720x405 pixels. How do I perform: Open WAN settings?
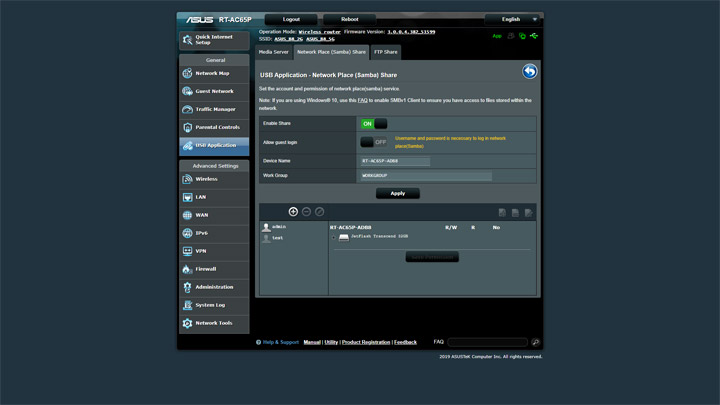[214, 215]
